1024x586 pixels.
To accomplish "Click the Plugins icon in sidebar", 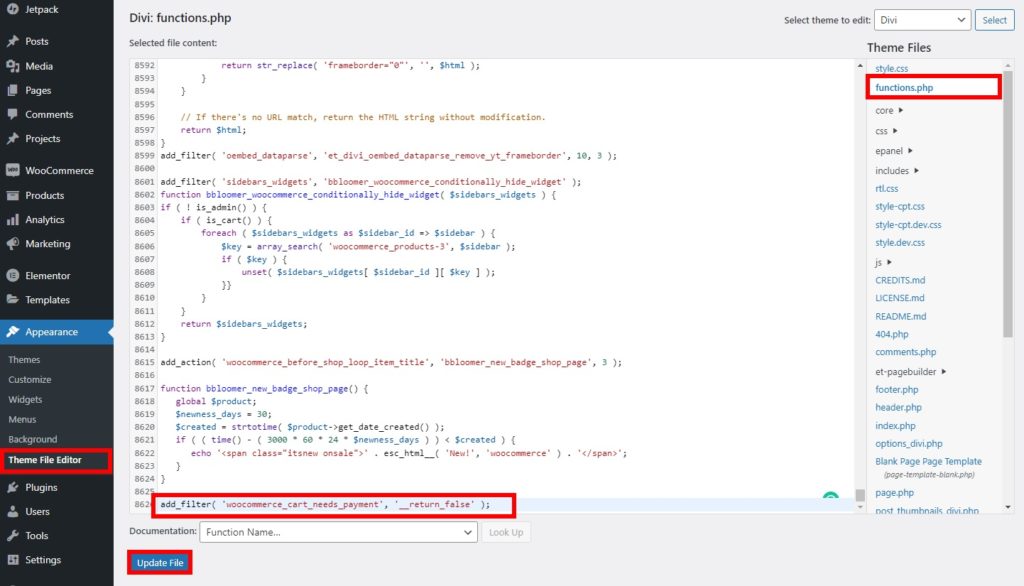I will coord(12,487).
